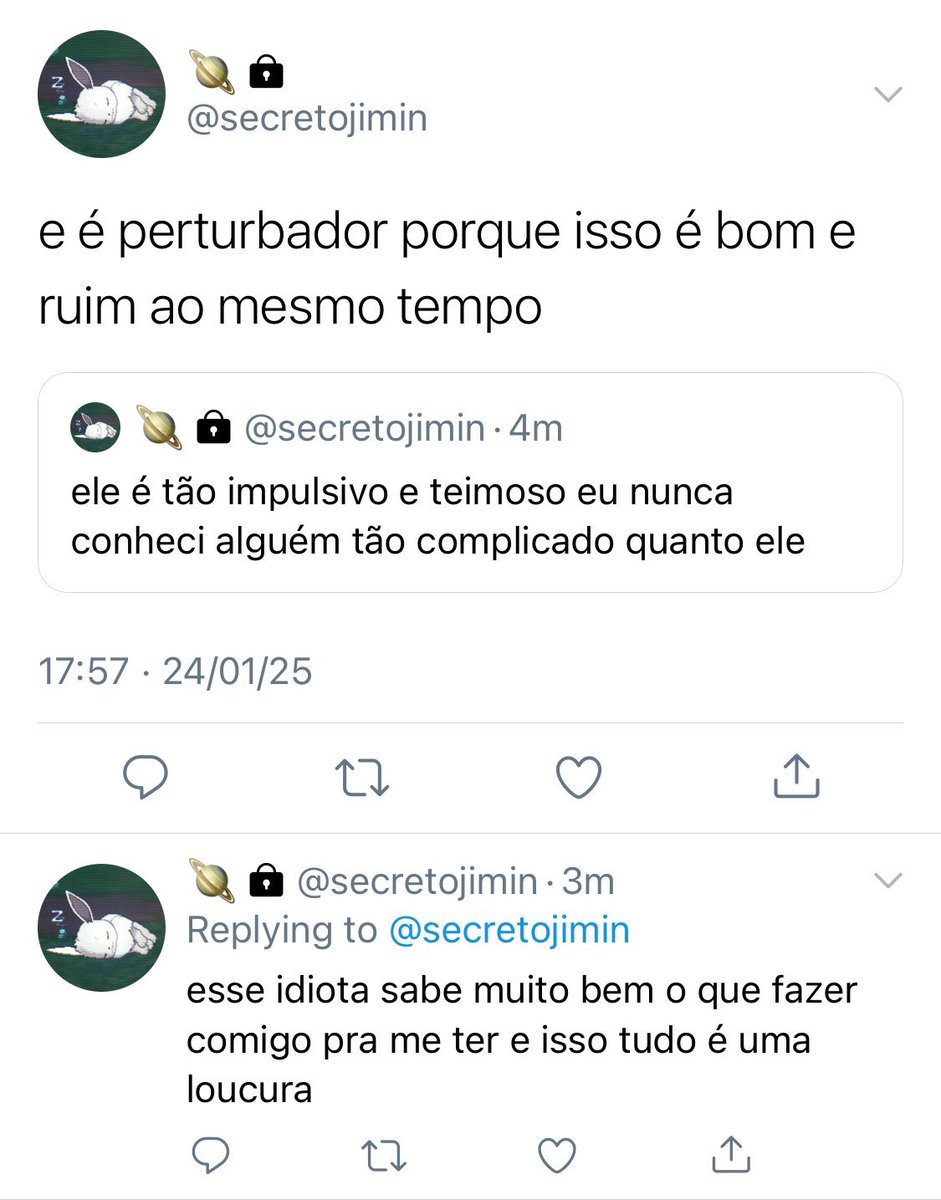Open @secretojimin handle in quoted tweet
The image size is (941, 1200).
365,428
